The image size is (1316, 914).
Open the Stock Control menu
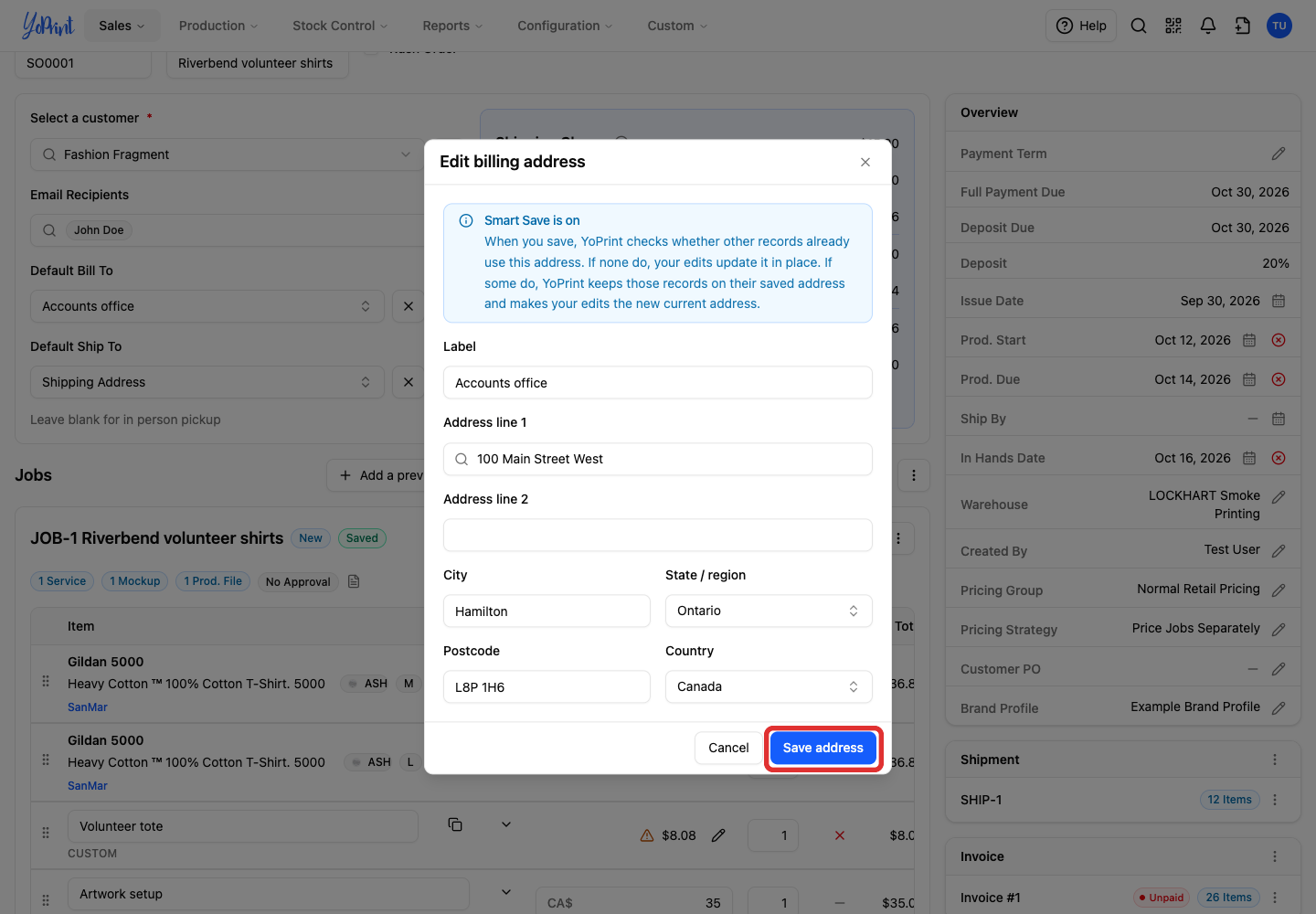340,26
